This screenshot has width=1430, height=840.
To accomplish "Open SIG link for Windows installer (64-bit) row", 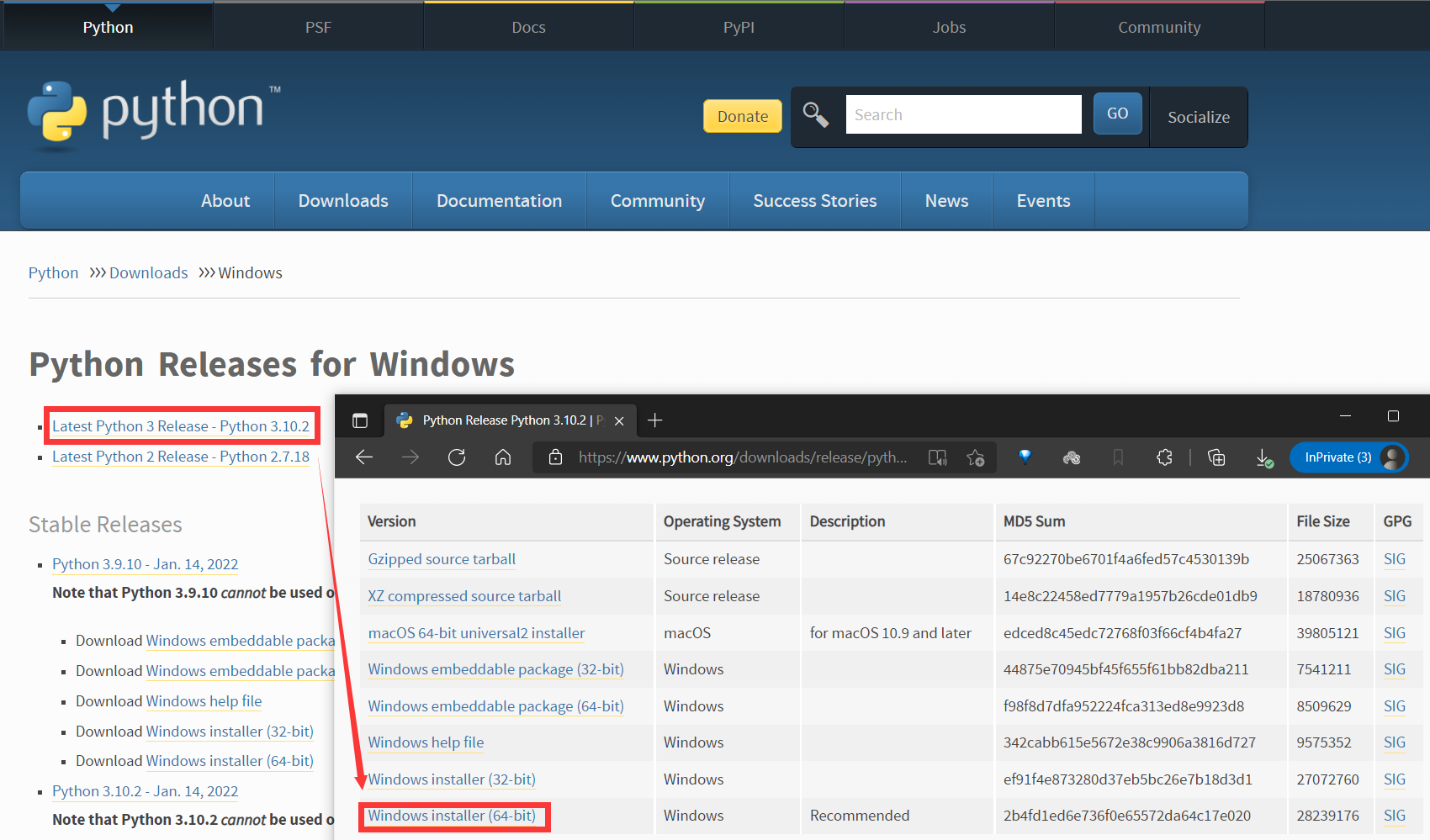I will (1395, 816).
